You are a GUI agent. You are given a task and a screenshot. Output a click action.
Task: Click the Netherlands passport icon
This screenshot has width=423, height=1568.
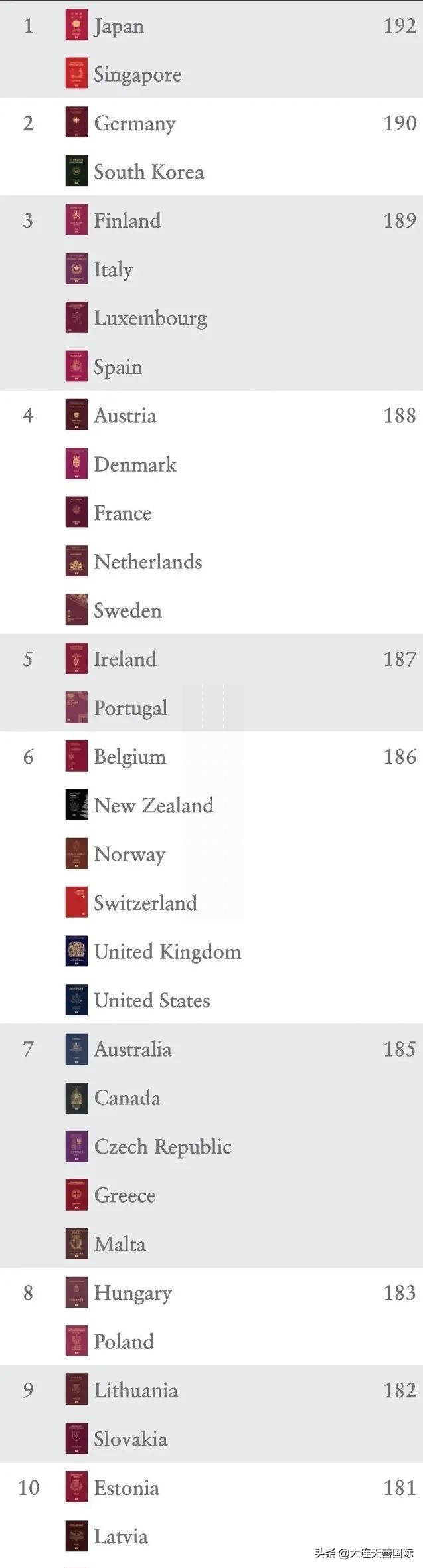click(x=76, y=562)
